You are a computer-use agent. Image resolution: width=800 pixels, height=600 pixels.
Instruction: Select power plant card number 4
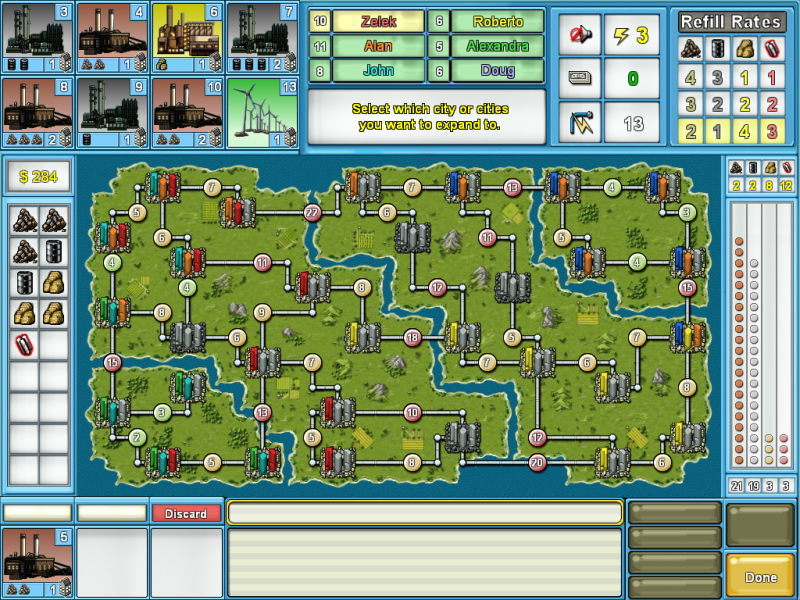coord(112,38)
